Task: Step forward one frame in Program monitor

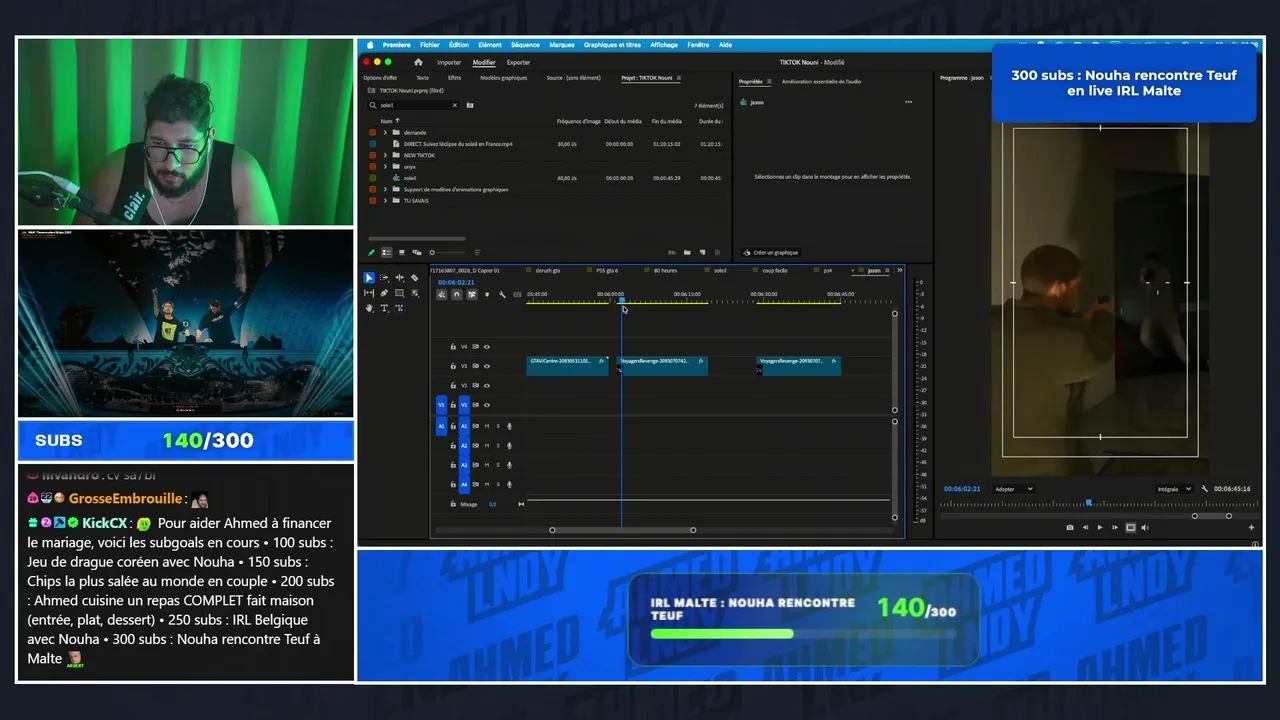Action: tap(1115, 527)
